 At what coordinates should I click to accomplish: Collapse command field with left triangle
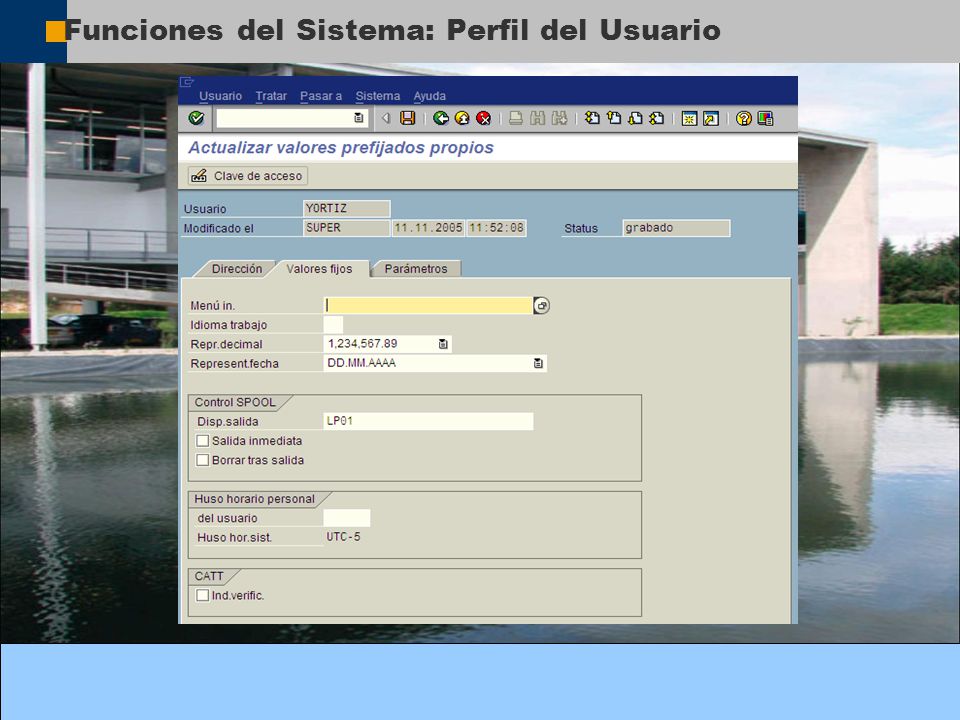[x=386, y=118]
